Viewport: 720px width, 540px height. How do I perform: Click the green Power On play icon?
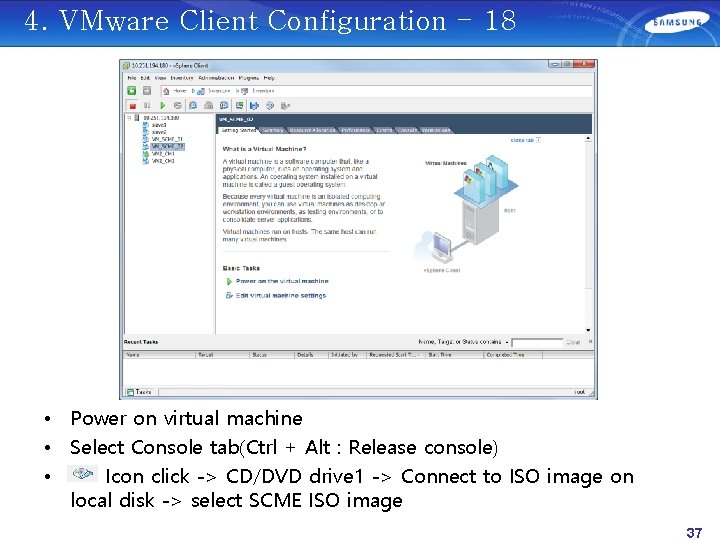click(163, 106)
